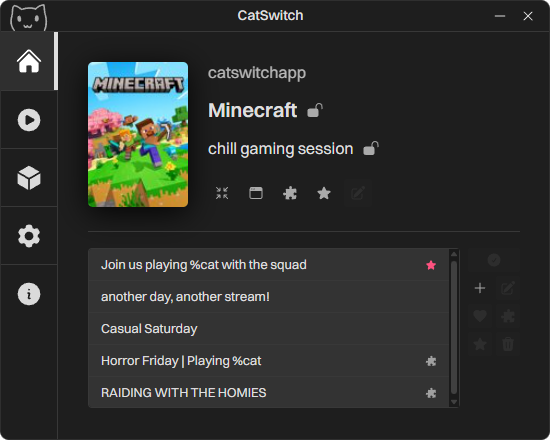Open the info circle sidebar tab
The image size is (550, 440).
point(29,294)
